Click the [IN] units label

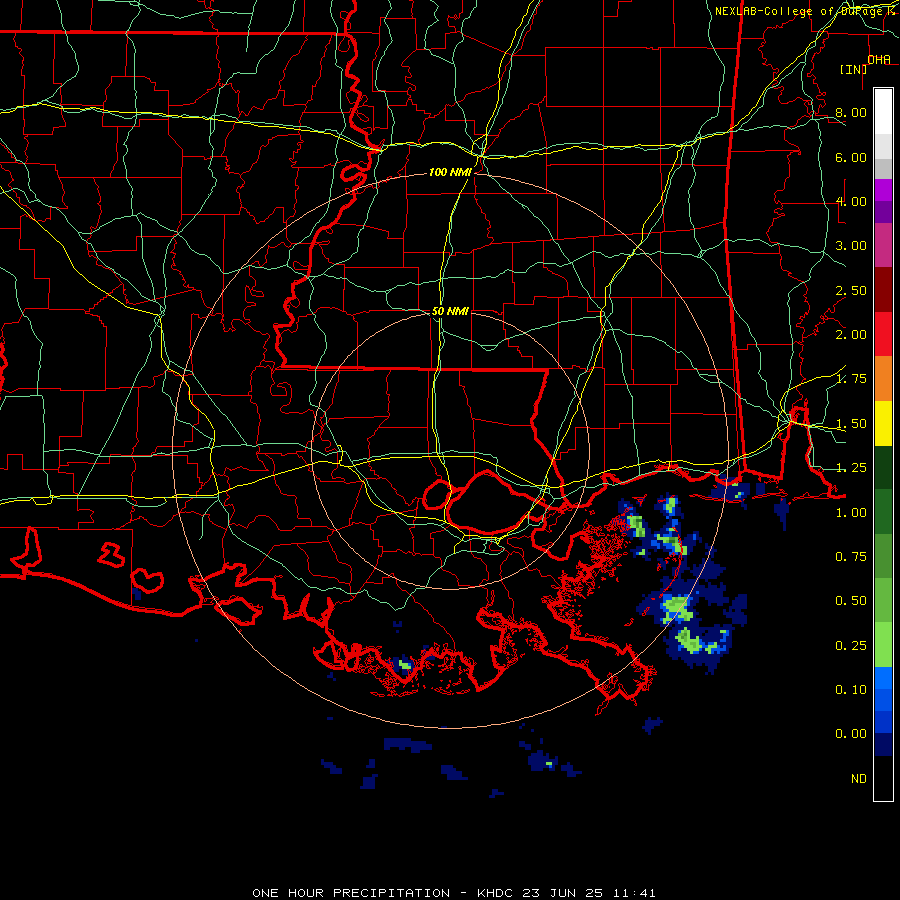[x=854, y=69]
